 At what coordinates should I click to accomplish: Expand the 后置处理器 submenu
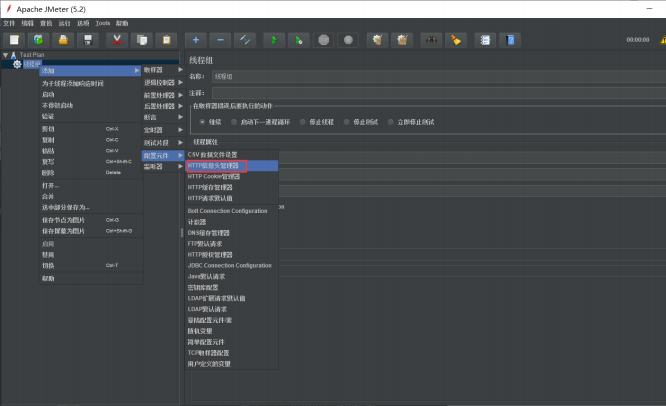click(163, 106)
